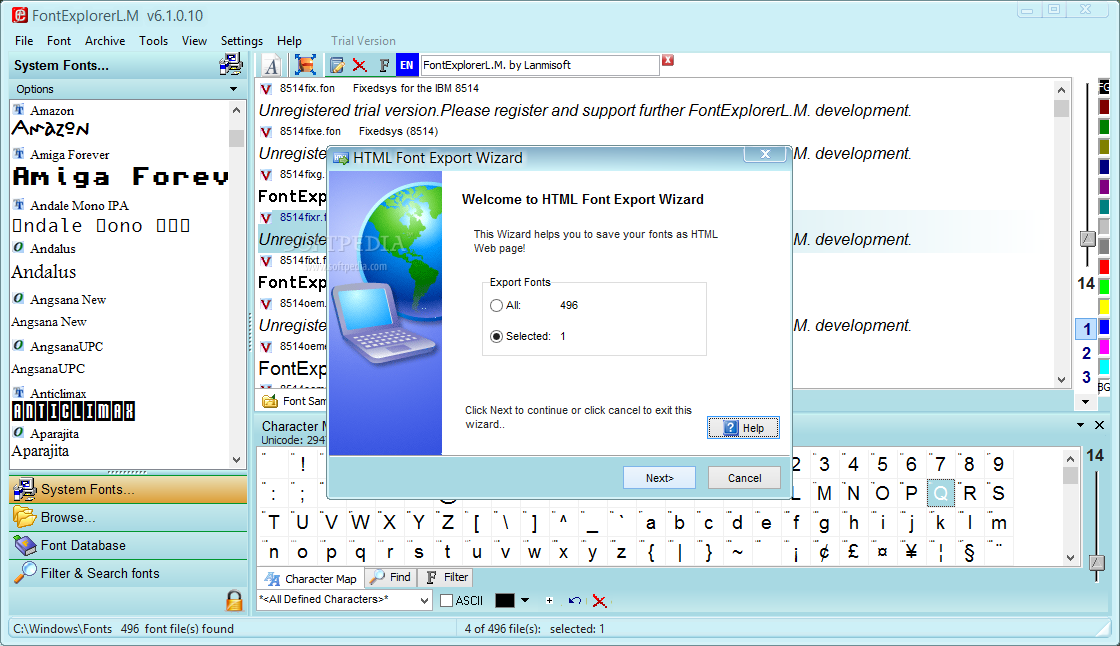This screenshot has height=646, width=1120.
Task: Click the edit sample text notepad icon
Action: (336, 66)
